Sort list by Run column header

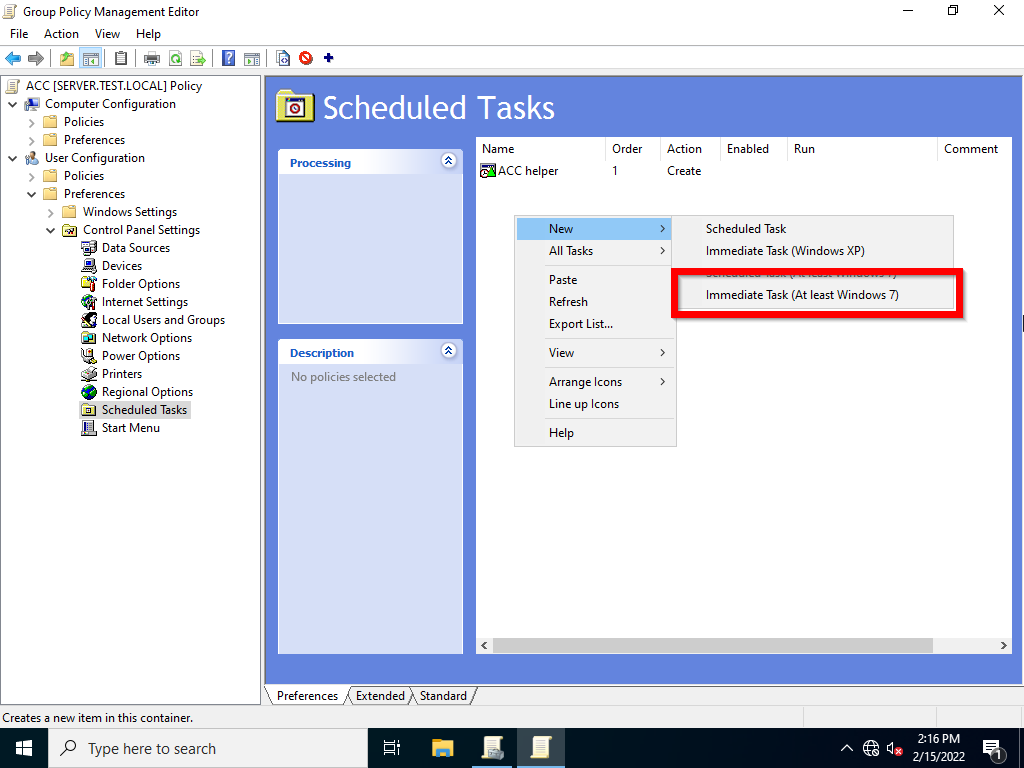coord(862,149)
